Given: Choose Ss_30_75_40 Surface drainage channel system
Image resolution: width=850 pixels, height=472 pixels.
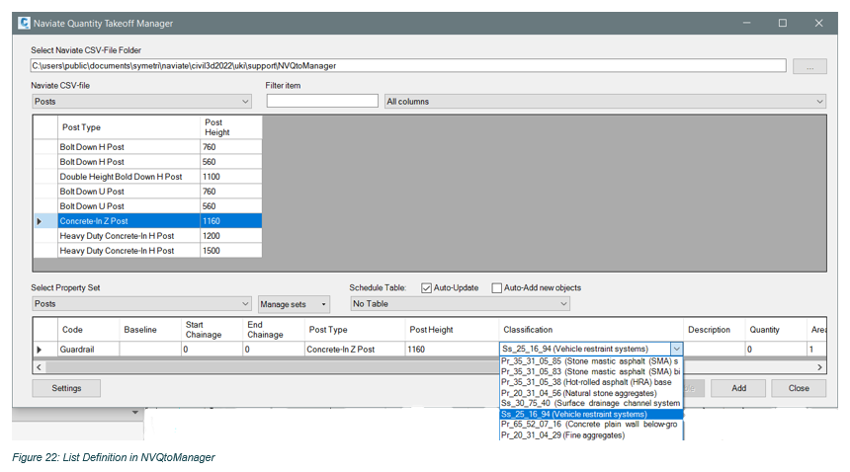Looking at the screenshot, I should pyautogui.click(x=591, y=403).
